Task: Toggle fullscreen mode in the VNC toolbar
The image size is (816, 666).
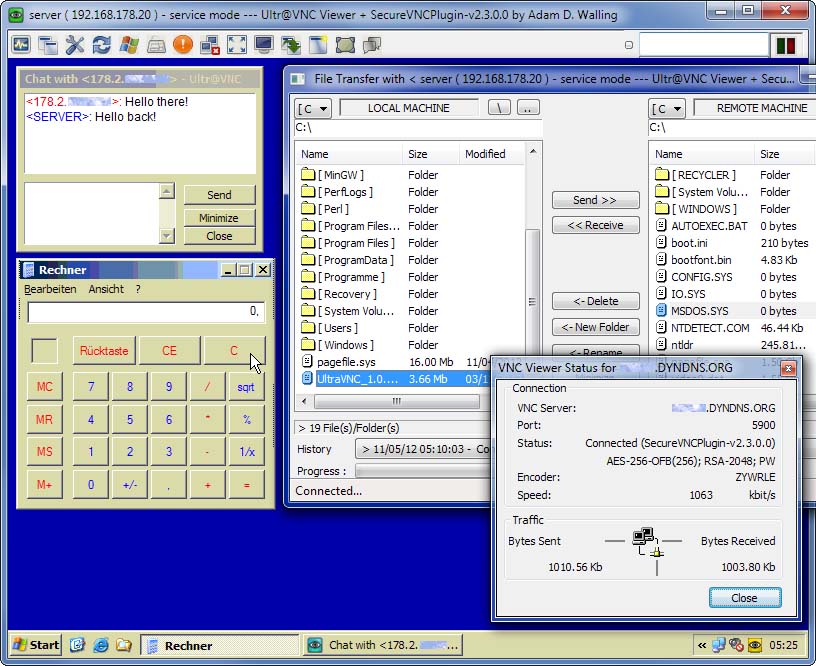Action: coord(237,45)
